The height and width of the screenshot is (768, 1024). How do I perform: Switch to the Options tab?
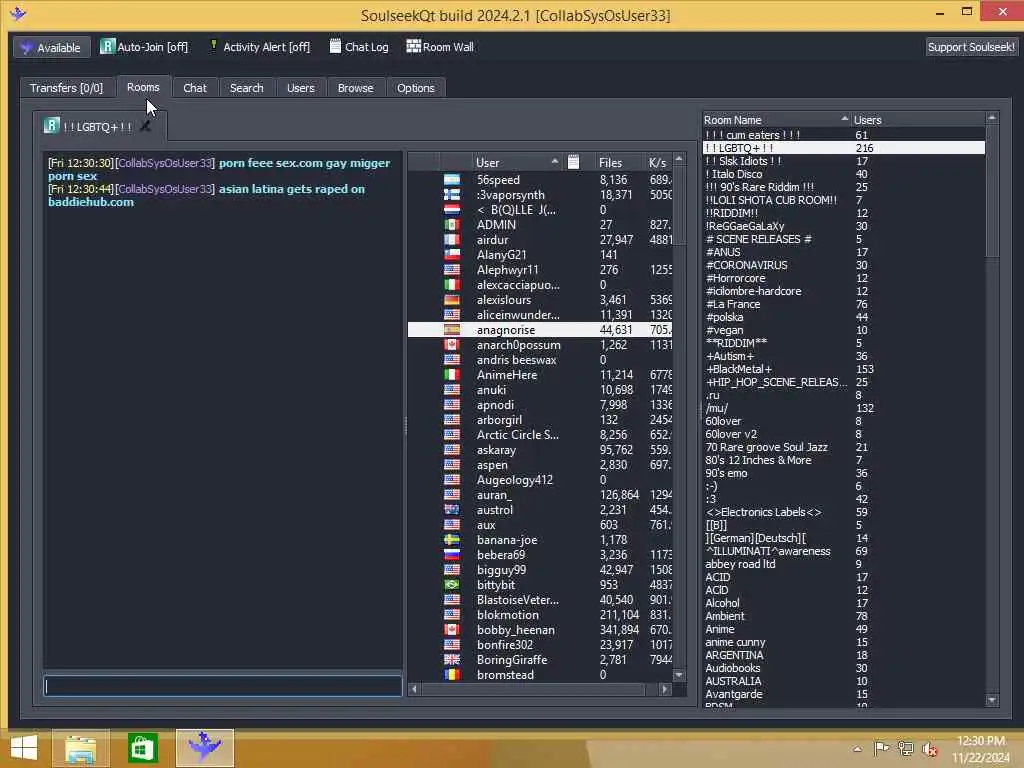(415, 88)
